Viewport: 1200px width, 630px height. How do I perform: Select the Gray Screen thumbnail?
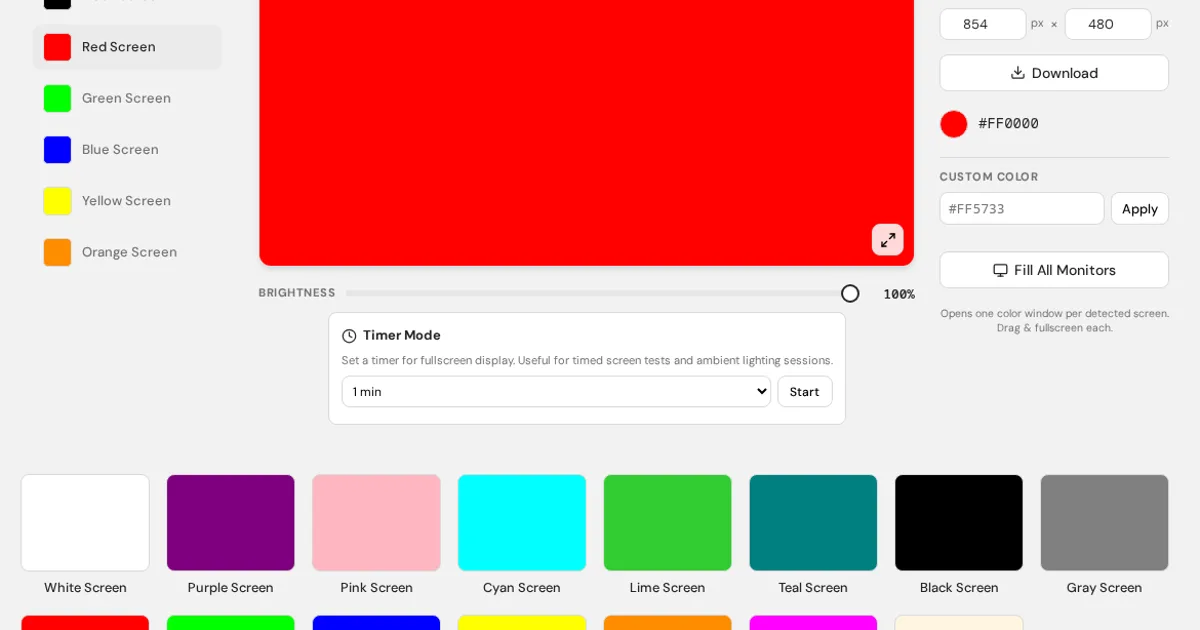coord(1105,523)
